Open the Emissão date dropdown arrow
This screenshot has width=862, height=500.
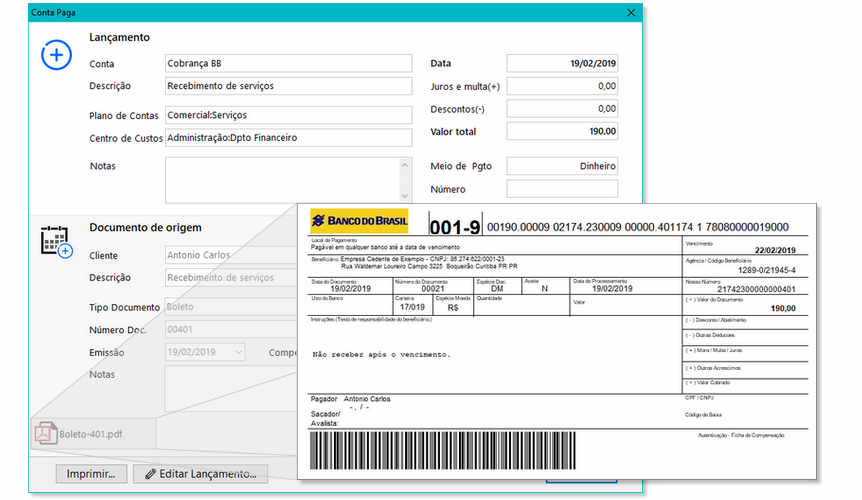(238, 352)
